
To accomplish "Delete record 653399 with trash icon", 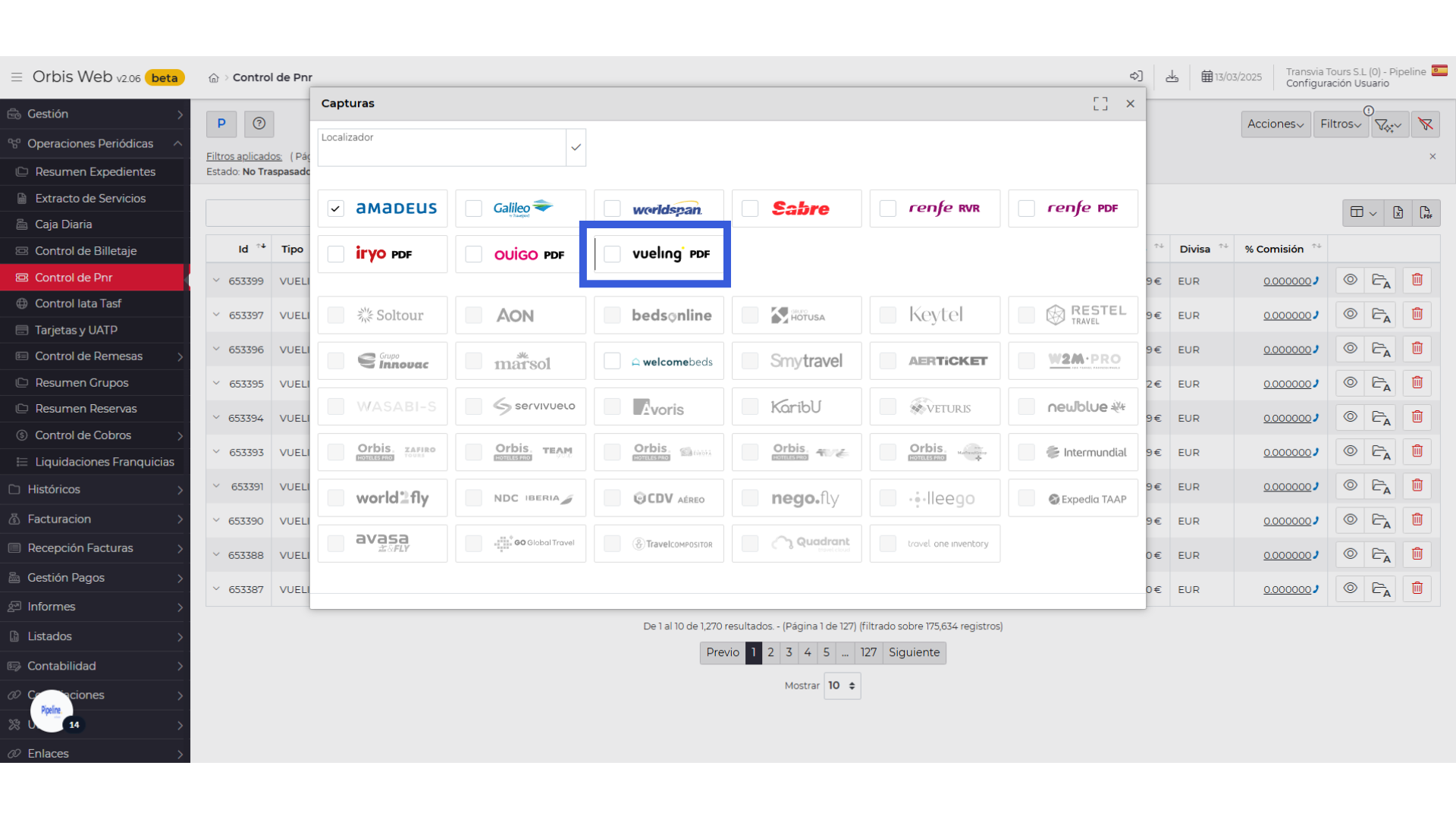I will click(1417, 280).
